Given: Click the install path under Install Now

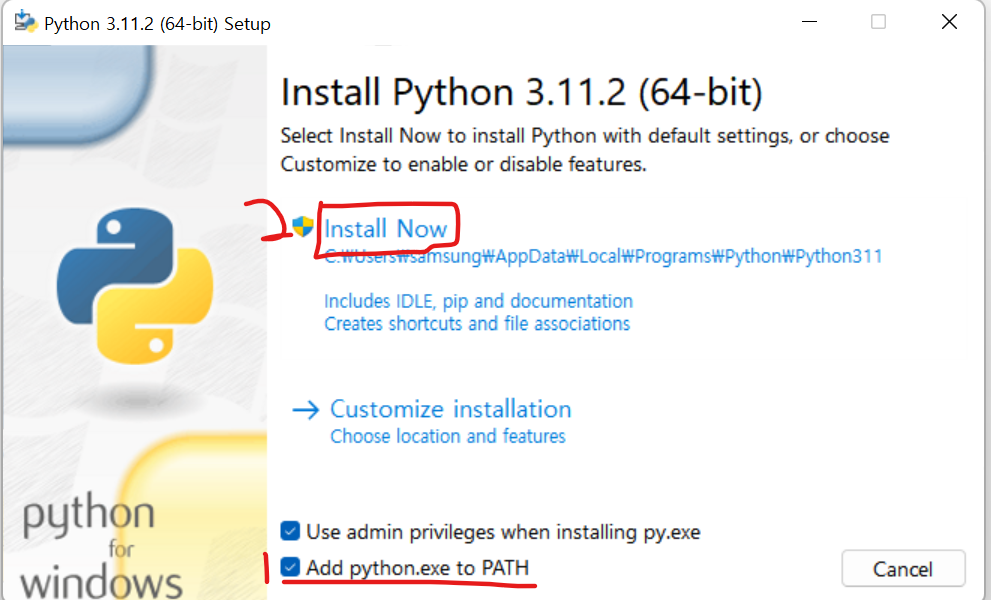Looking at the screenshot, I should point(604,256).
